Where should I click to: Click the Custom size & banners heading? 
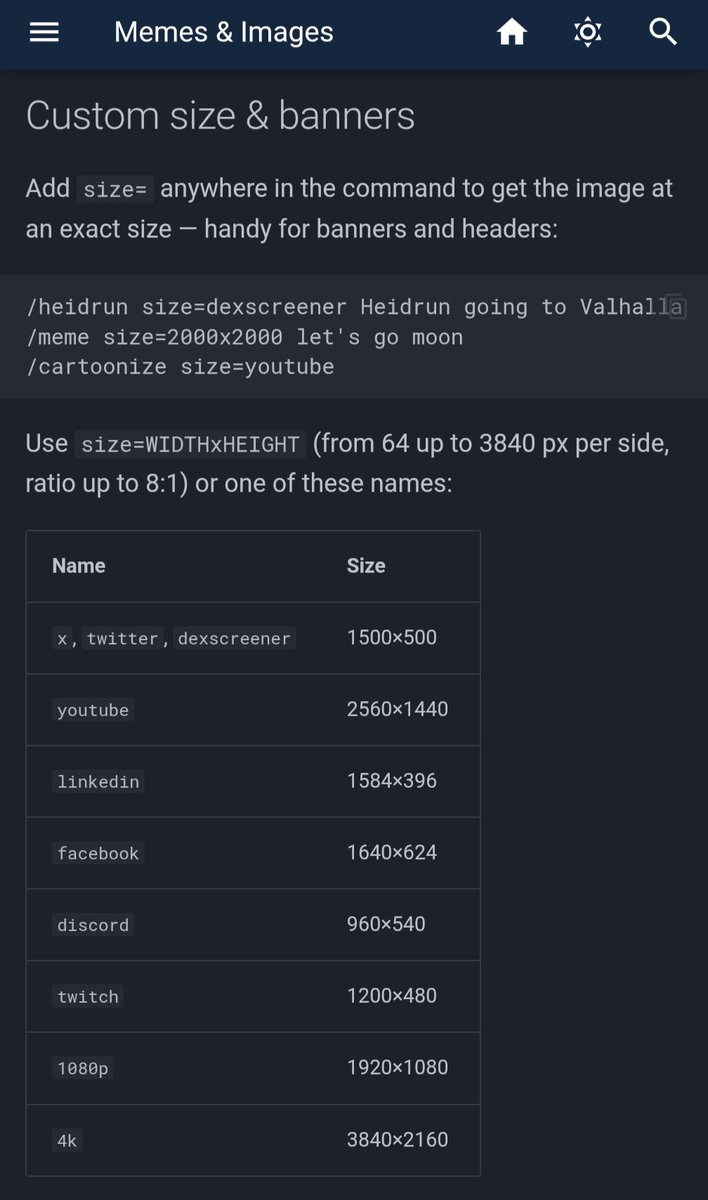[220, 116]
